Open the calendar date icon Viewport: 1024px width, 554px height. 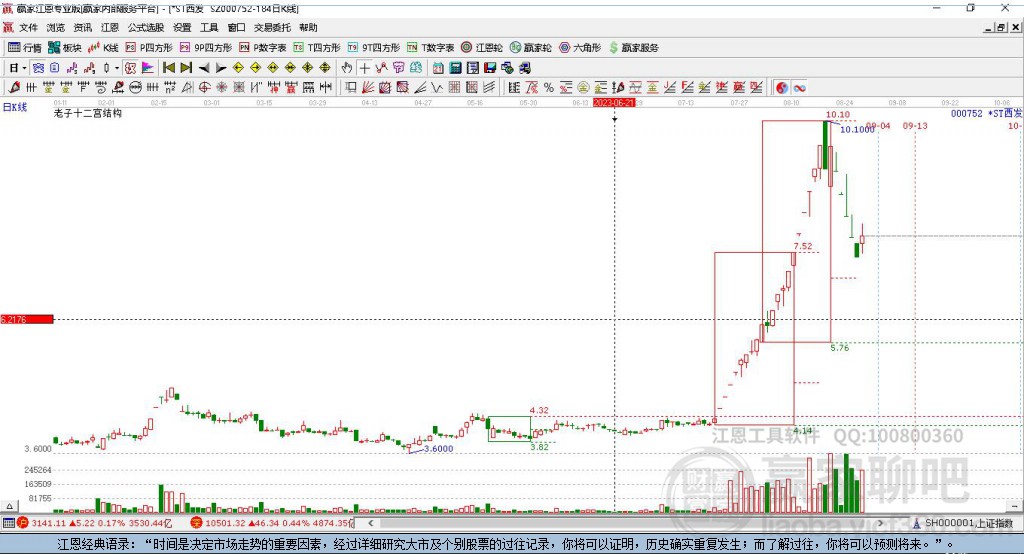tap(438, 68)
